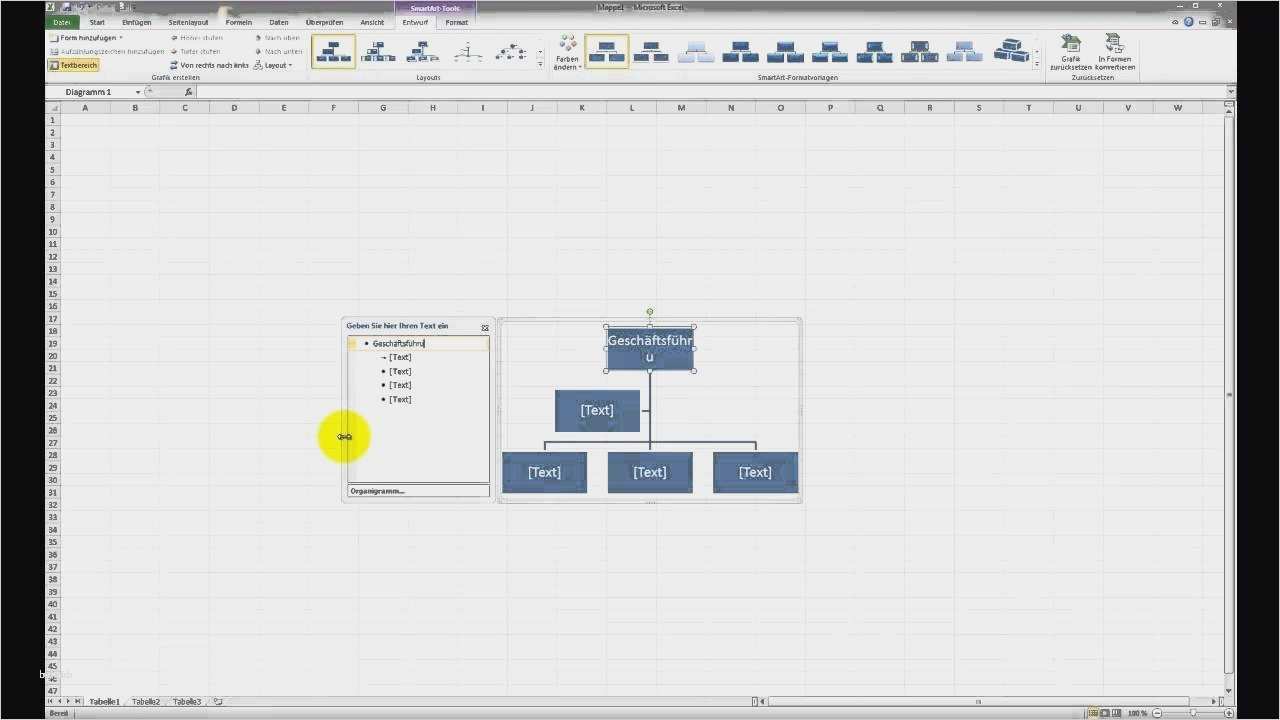Select the sixth SmartArt style thumbnail

(x=829, y=52)
